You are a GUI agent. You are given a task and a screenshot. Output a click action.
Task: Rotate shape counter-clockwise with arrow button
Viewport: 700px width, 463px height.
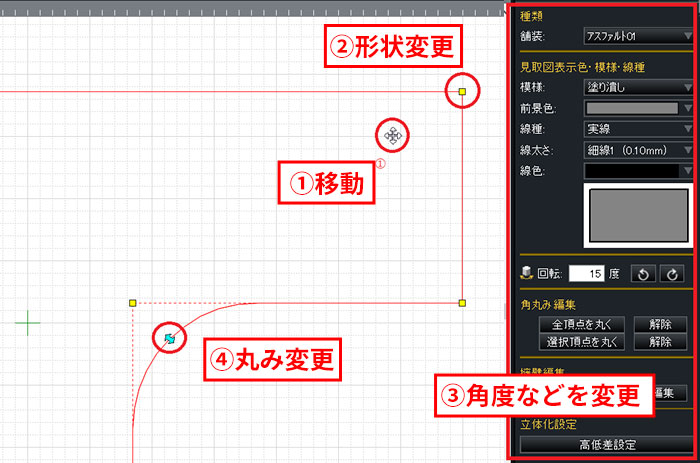[x=643, y=274]
